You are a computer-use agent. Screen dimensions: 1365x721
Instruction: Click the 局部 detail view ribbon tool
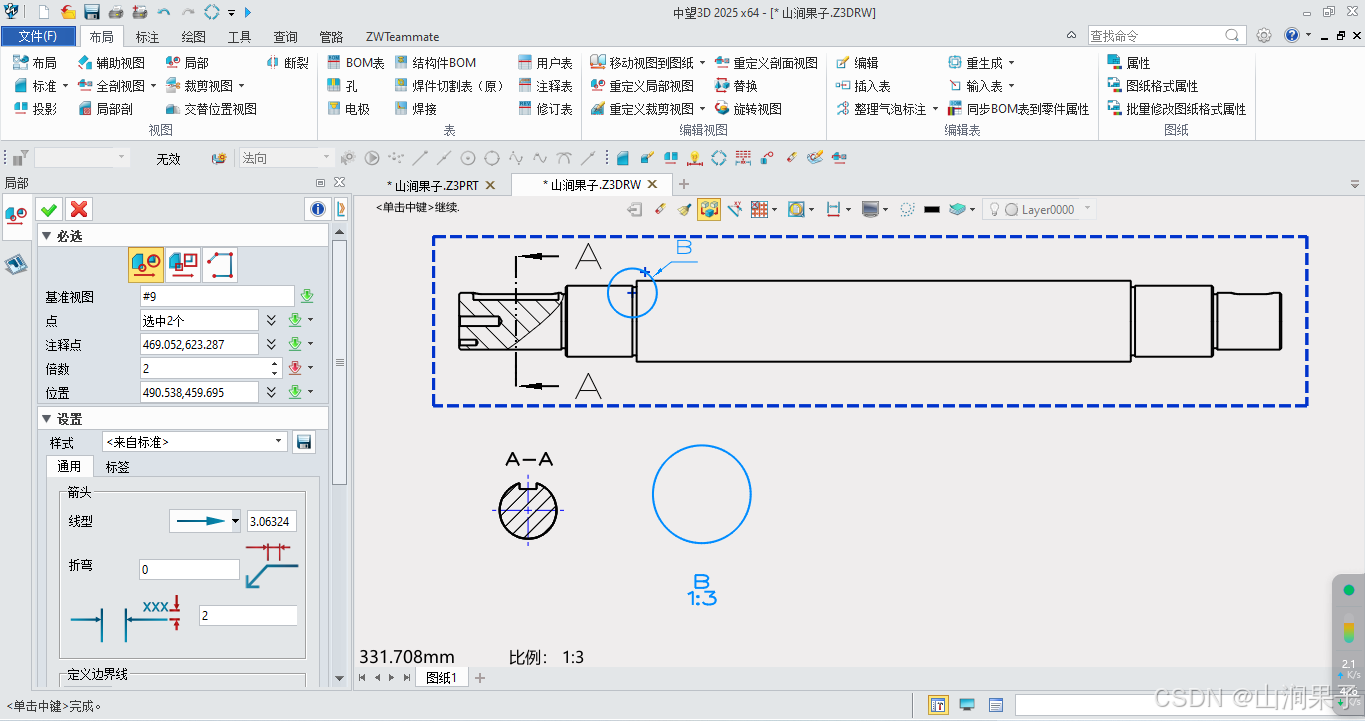pyautogui.click(x=187, y=63)
